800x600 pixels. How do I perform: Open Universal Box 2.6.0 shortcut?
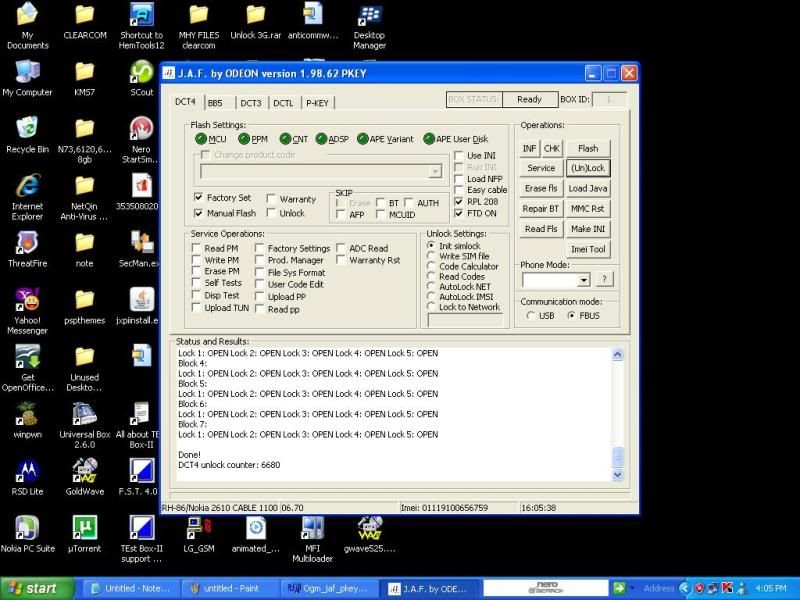(x=85, y=426)
